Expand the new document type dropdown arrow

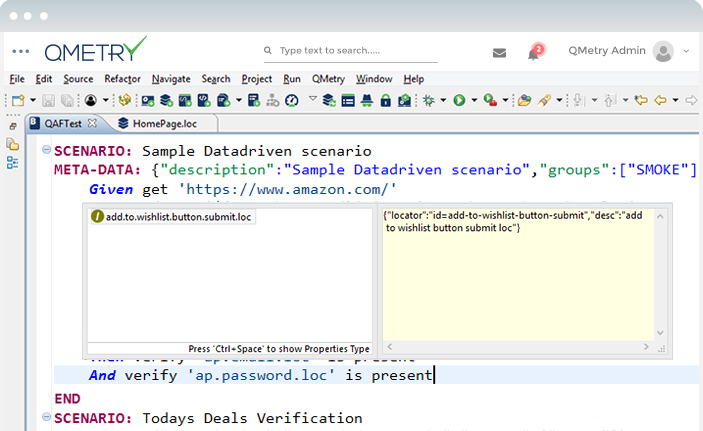tap(239, 100)
